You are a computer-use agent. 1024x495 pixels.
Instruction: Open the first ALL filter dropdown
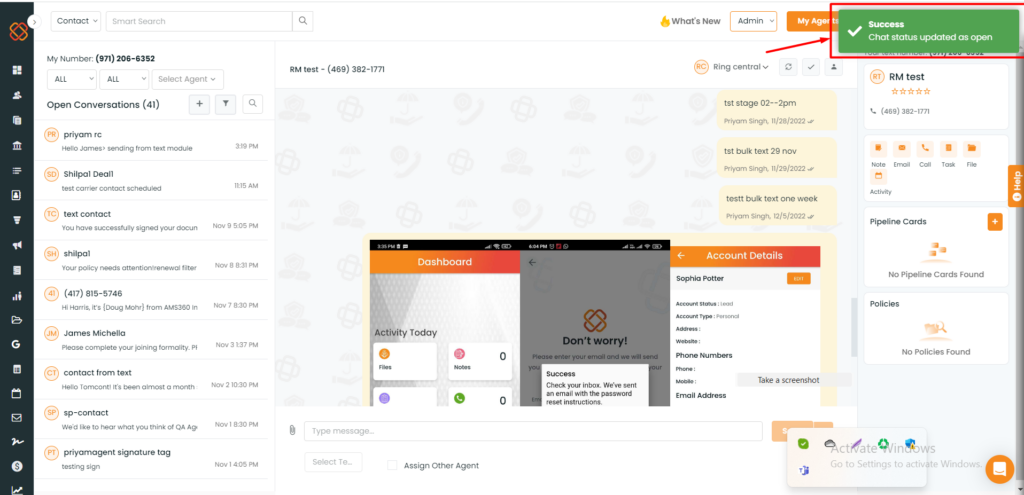(72, 79)
